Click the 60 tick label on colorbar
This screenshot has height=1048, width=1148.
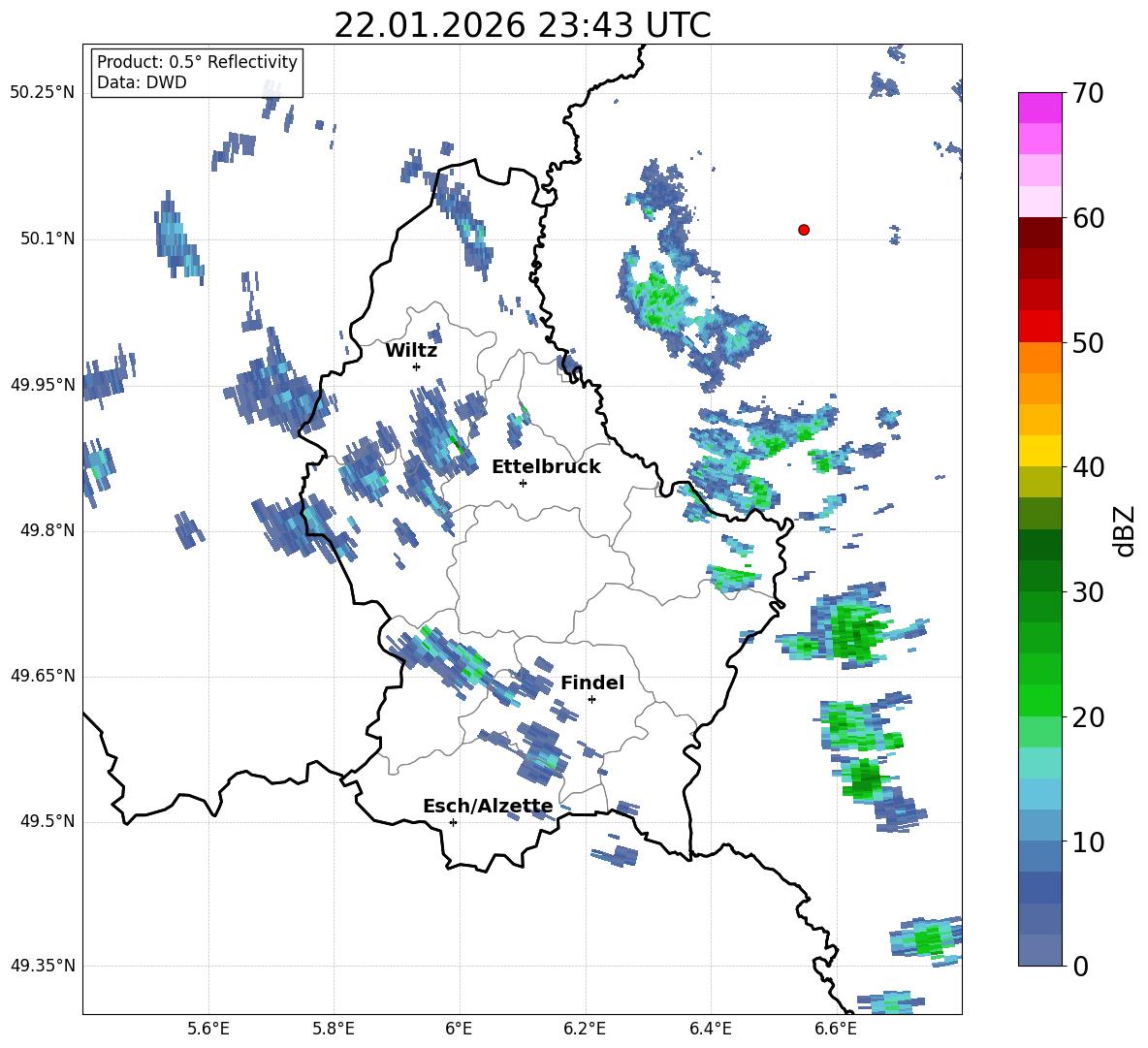pyautogui.click(x=1087, y=218)
